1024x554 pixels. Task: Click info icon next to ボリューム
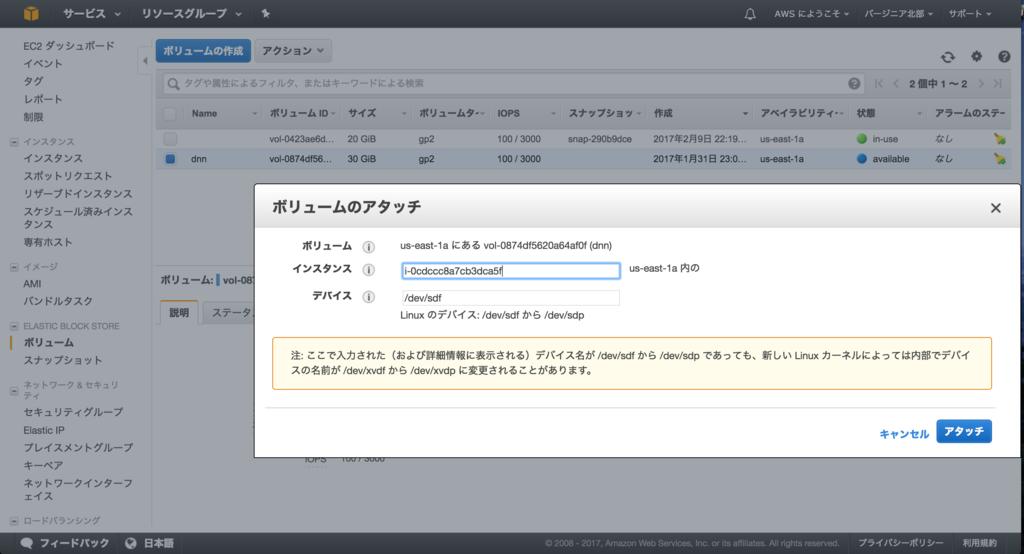(368, 246)
